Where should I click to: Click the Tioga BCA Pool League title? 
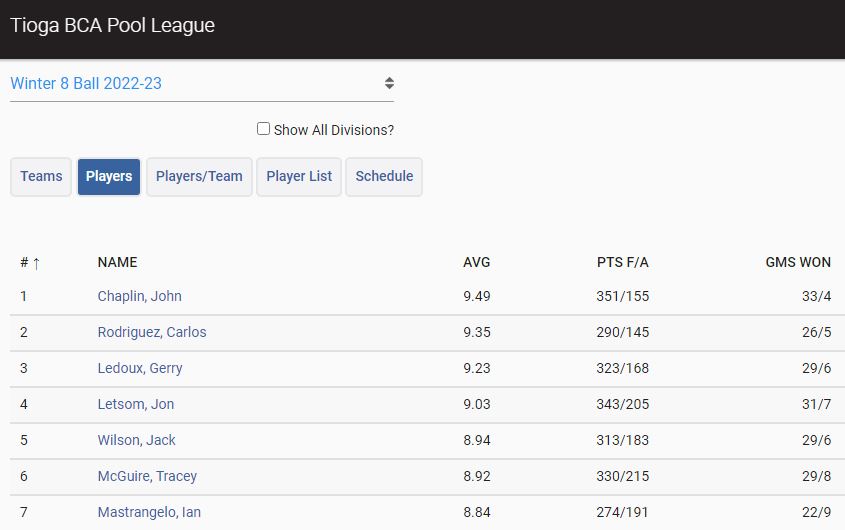(113, 25)
